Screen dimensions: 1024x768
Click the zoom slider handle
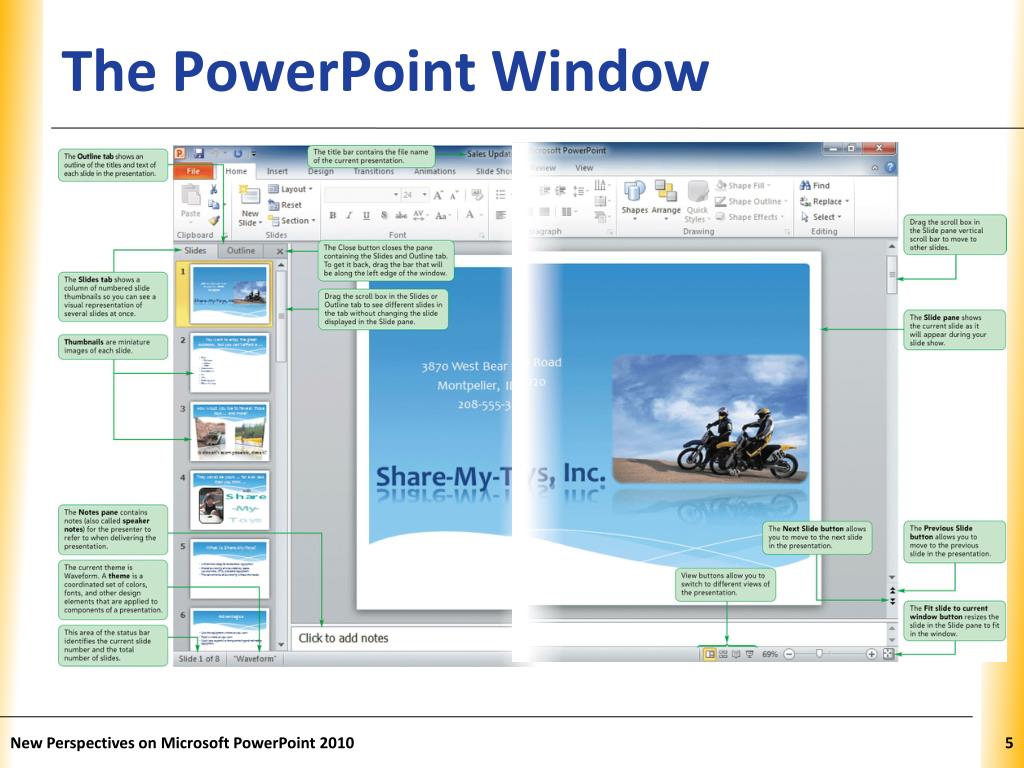(819, 654)
